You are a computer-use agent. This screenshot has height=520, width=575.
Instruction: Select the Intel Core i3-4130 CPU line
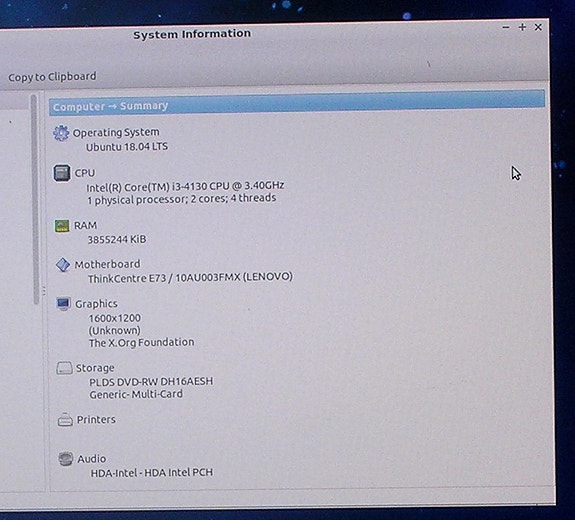pyautogui.click(x=185, y=186)
